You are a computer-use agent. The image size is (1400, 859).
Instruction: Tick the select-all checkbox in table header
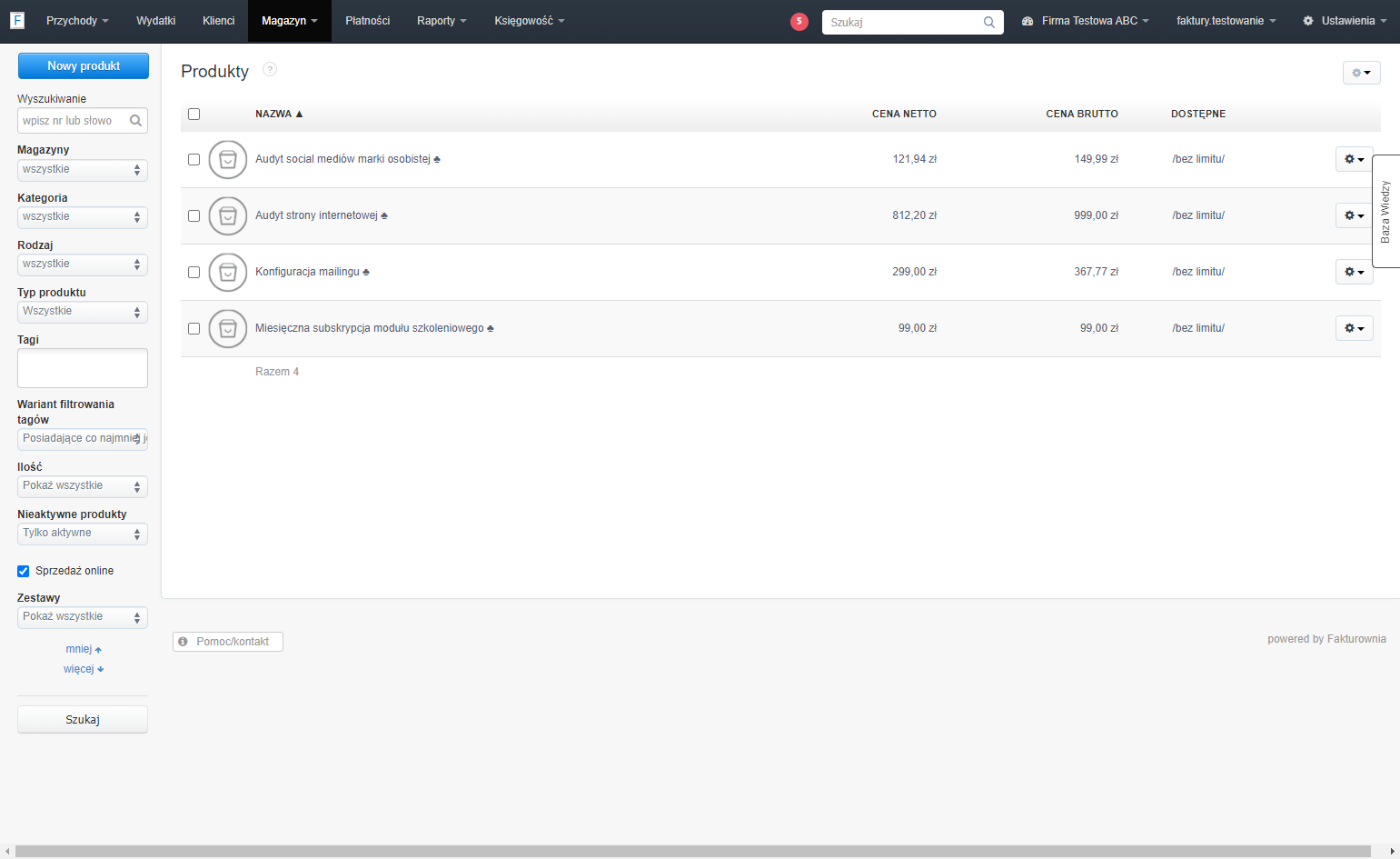194,115
